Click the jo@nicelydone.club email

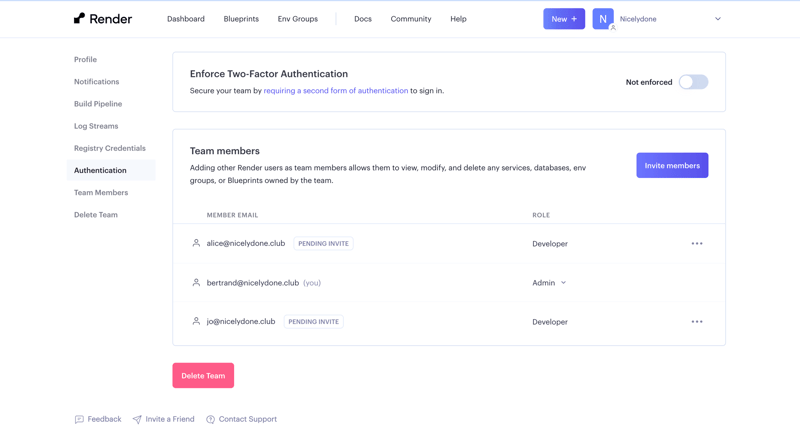pos(241,322)
